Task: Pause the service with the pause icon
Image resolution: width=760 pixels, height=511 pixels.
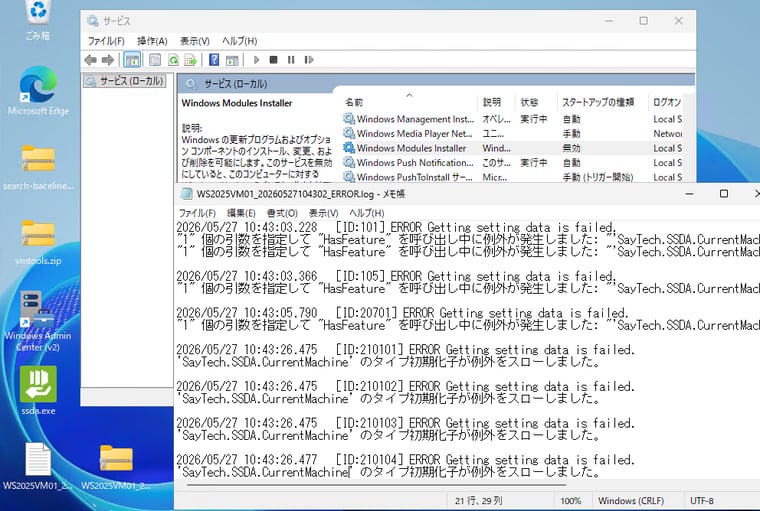Action: tap(291, 60)
